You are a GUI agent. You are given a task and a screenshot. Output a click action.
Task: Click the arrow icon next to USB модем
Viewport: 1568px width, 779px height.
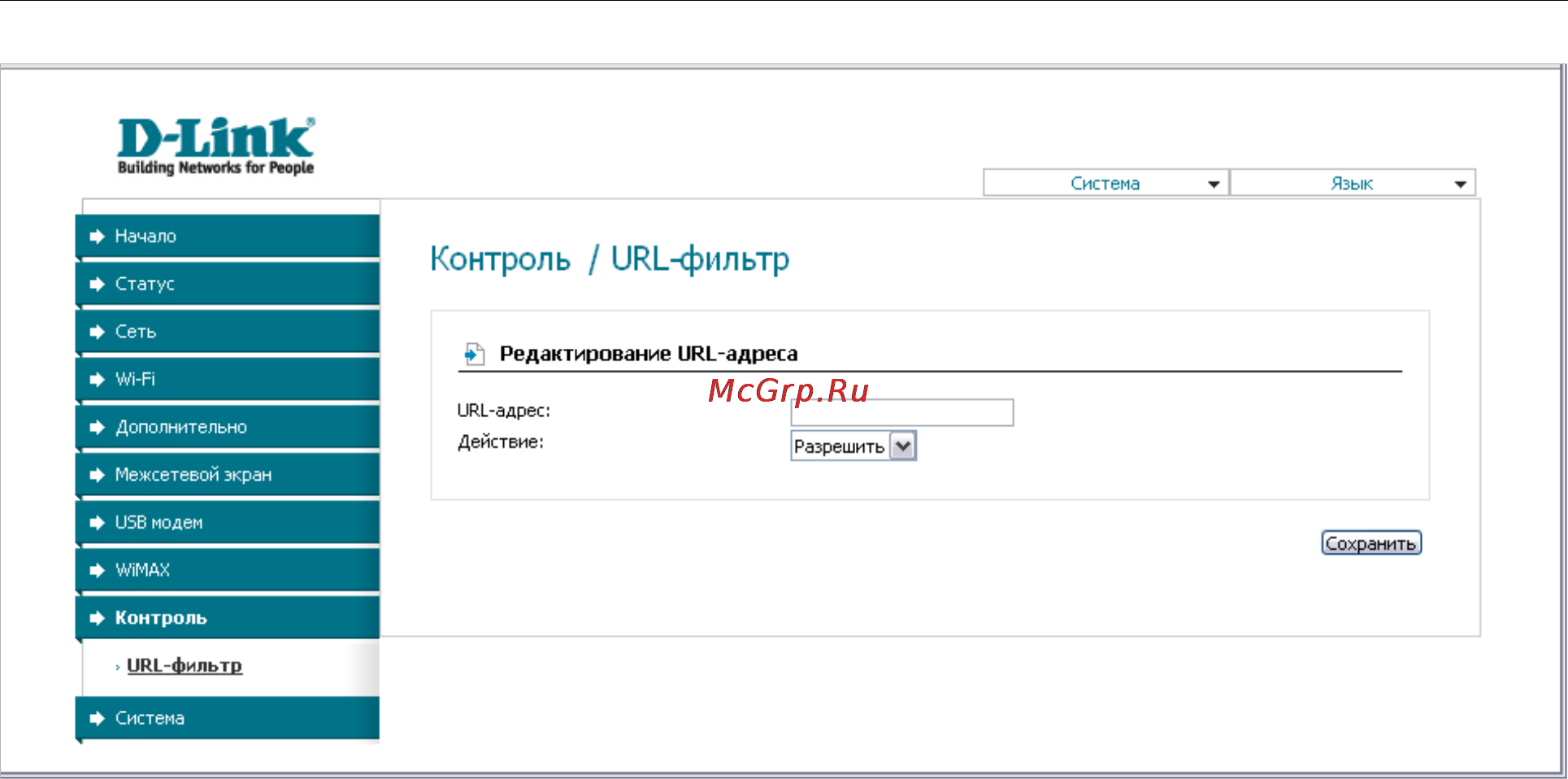(98, 522)
